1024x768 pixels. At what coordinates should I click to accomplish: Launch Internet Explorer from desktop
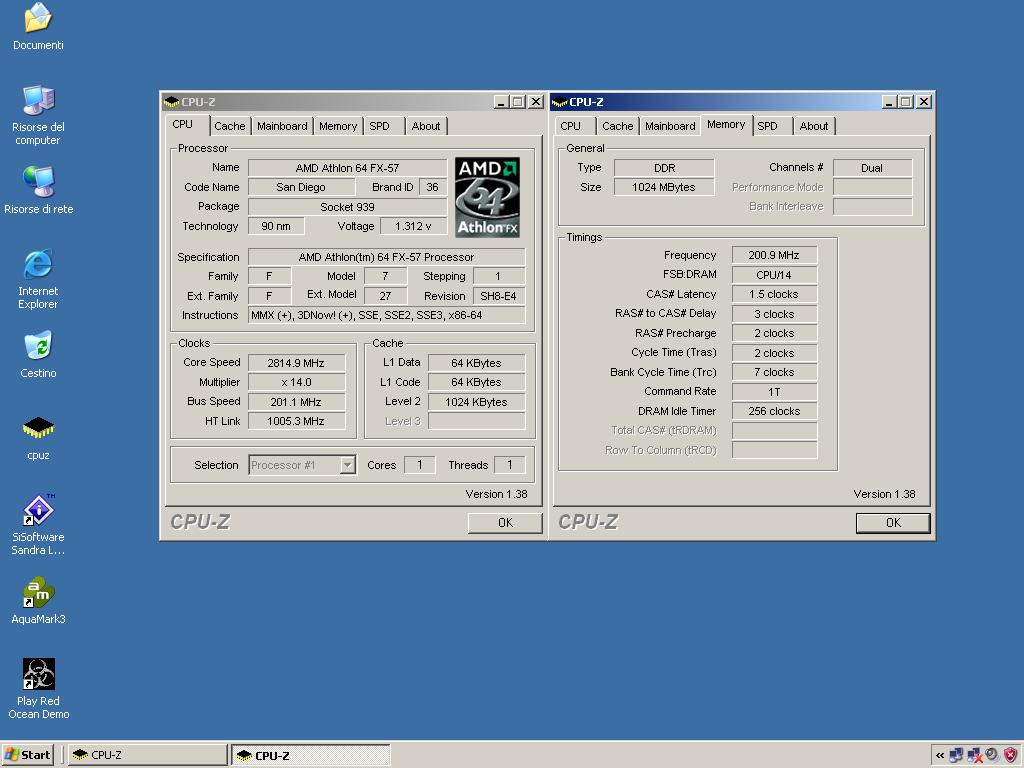tap(38, 265)
